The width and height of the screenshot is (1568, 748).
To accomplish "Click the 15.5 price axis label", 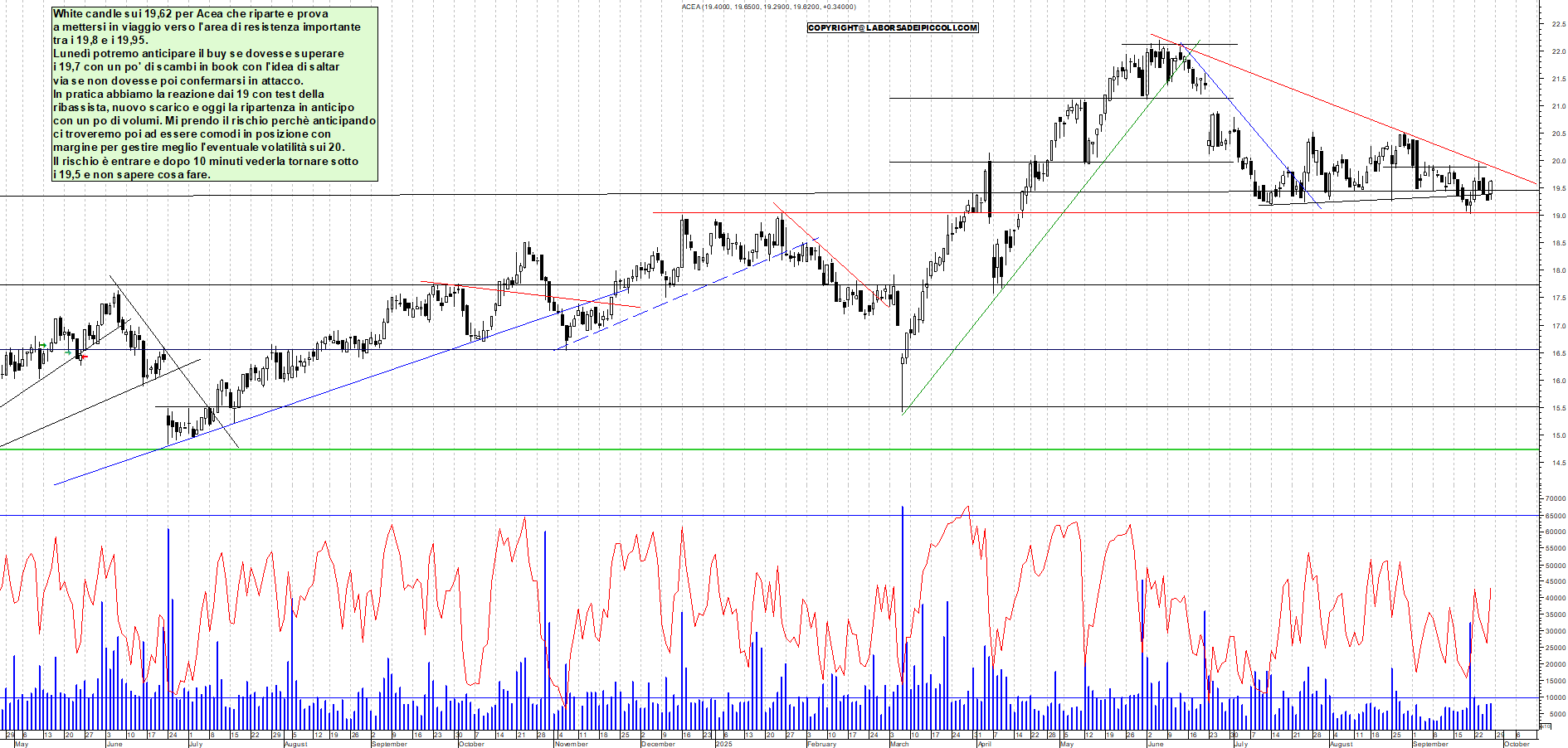I will tap(1558, 408).
